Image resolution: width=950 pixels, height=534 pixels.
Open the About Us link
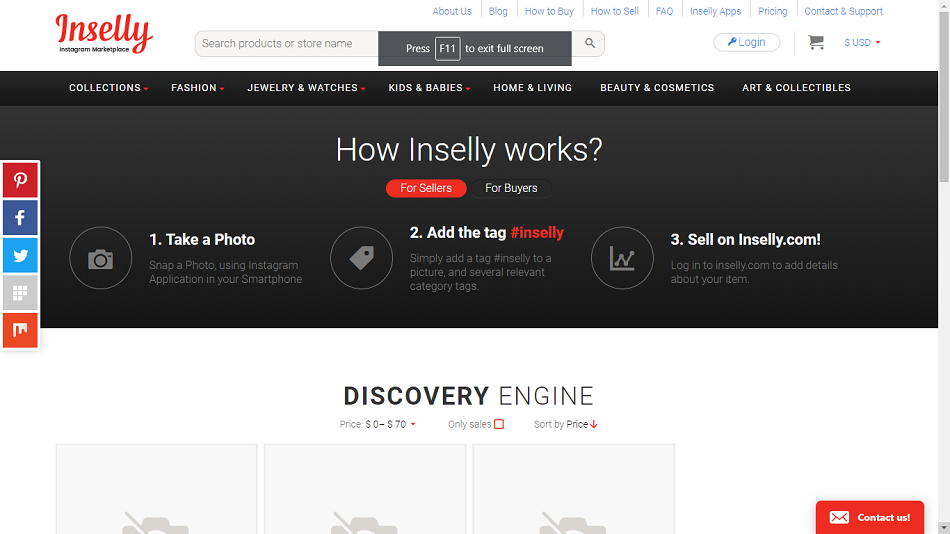tap(451, 11)
